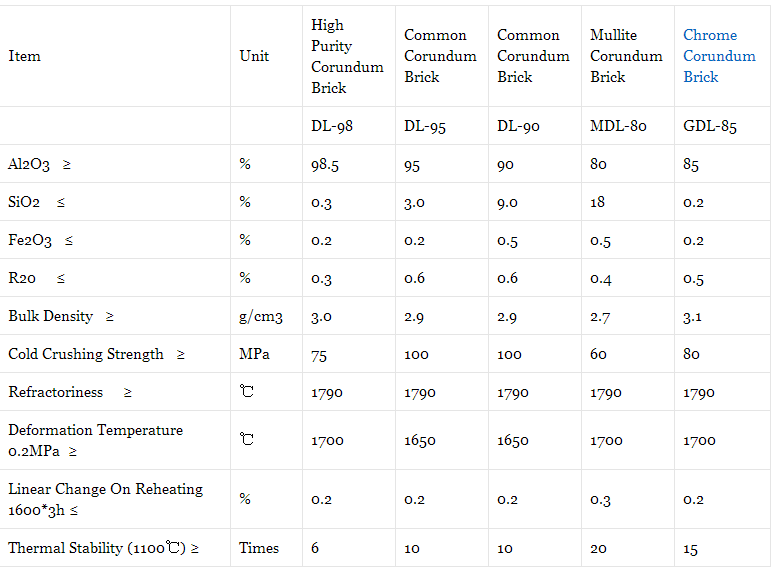Image resolution: width=775 pixels, height=570 pixels.
Task: Select the GDL-85 model cell
Action: pyautogui.click(x=710, y=126)
